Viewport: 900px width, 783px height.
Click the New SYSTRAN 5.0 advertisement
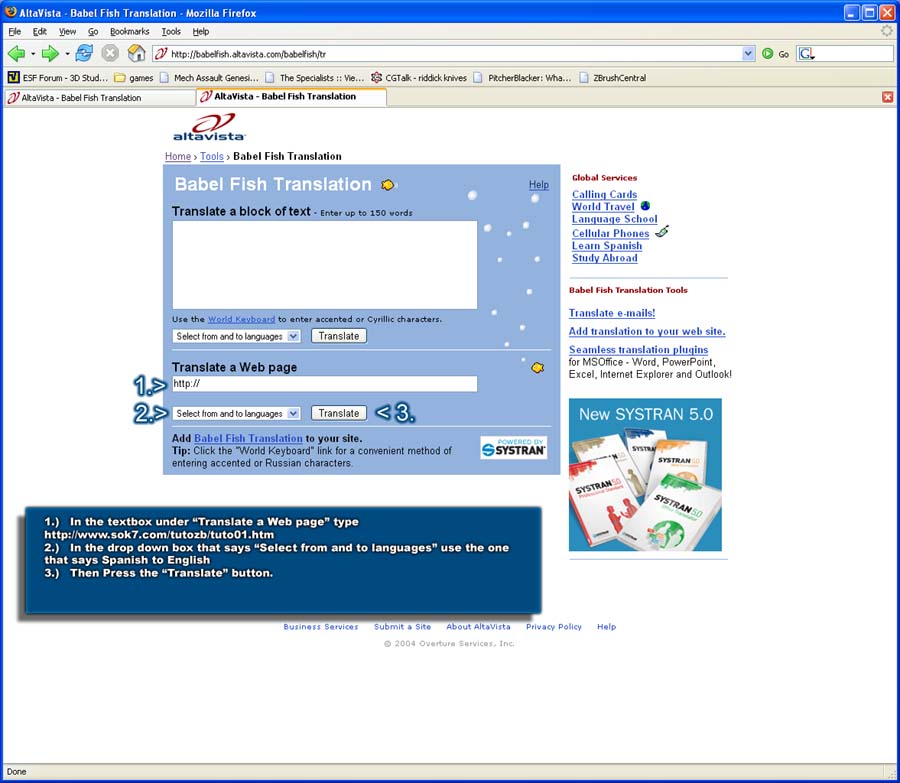click(645, 475)
